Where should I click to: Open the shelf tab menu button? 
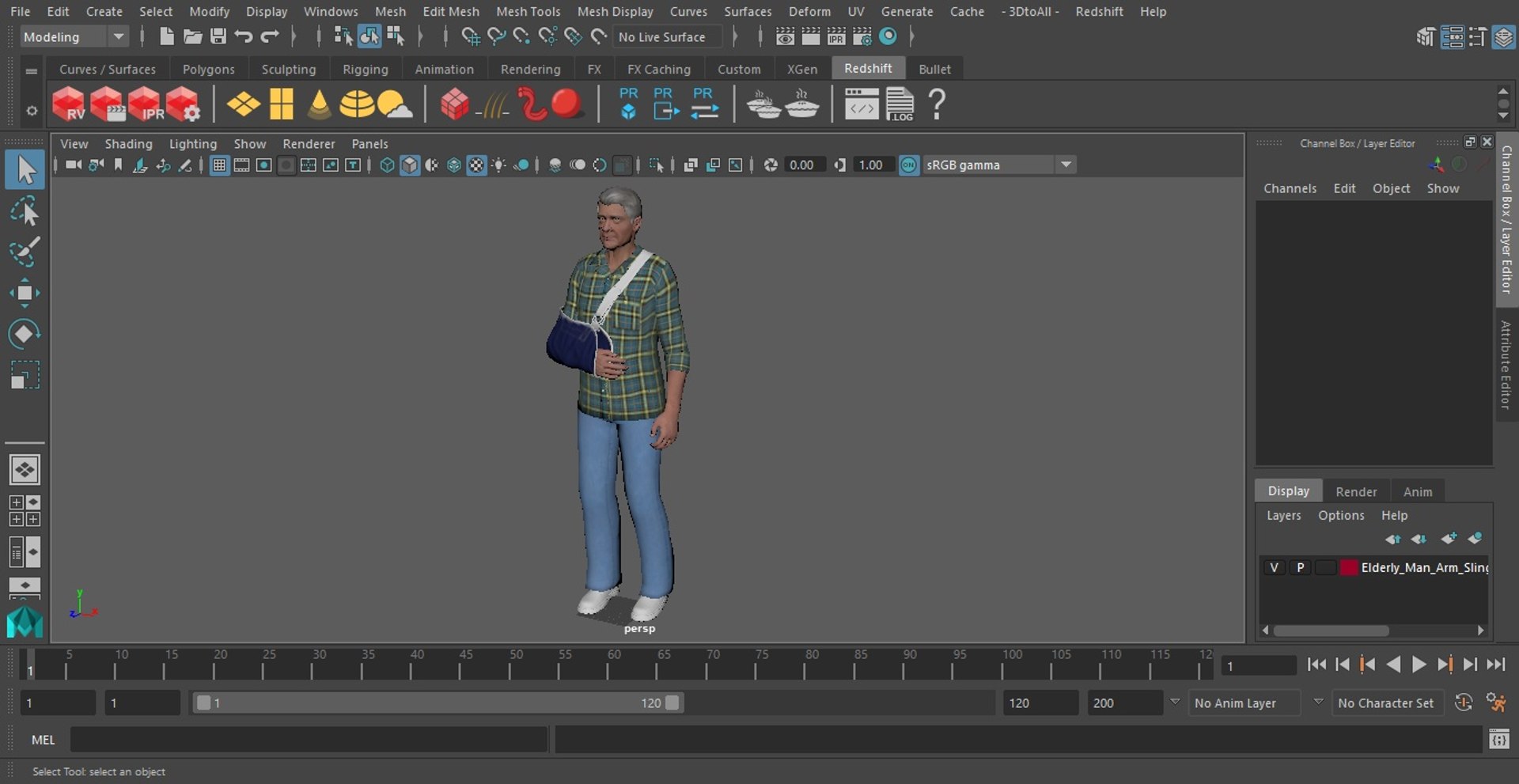32,71
